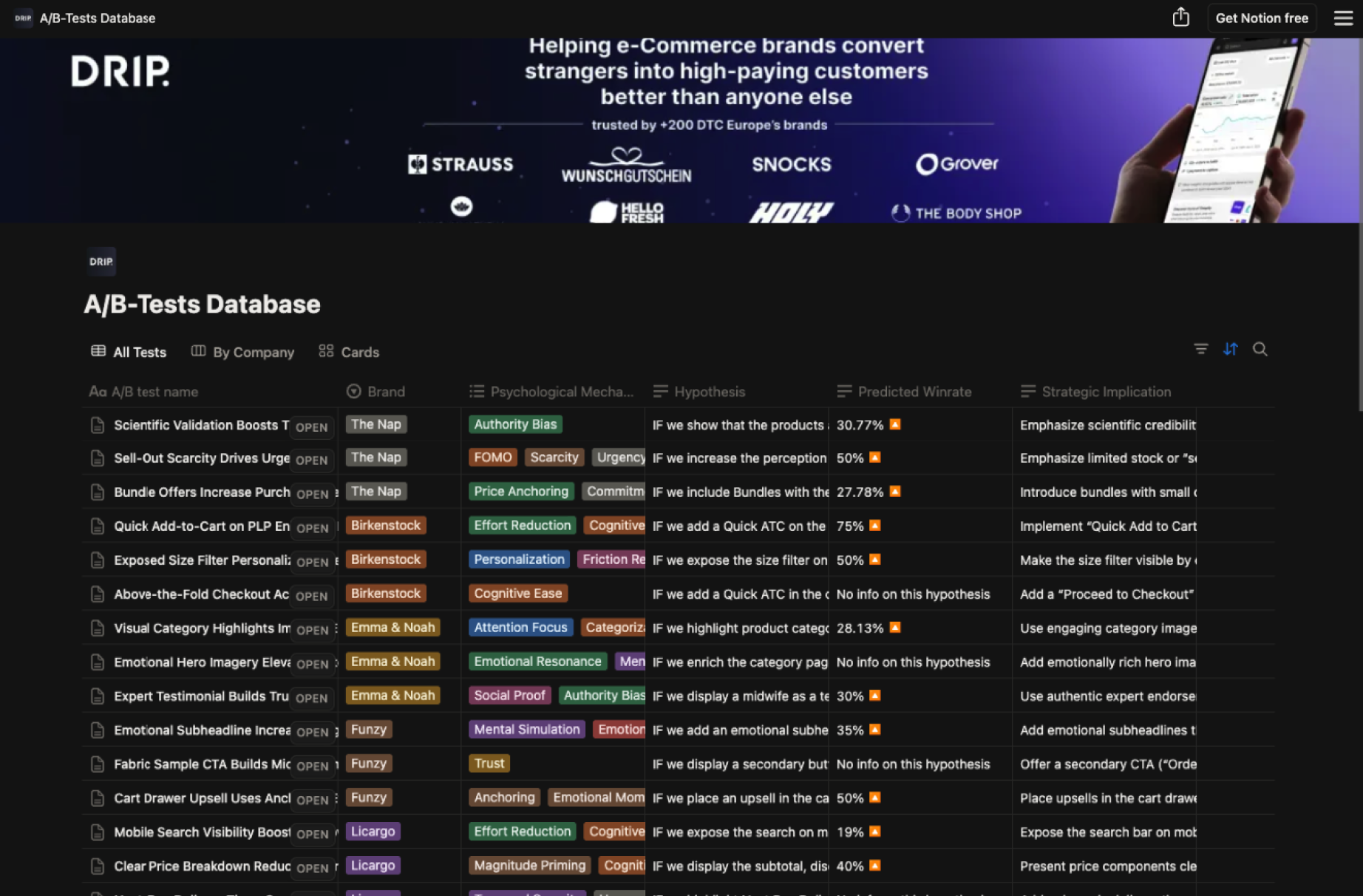This screenshot has width=1363, height=896.
Task: Open the Sell-Out Scarcity row with OPEN button
Action: tap(311, 460)
